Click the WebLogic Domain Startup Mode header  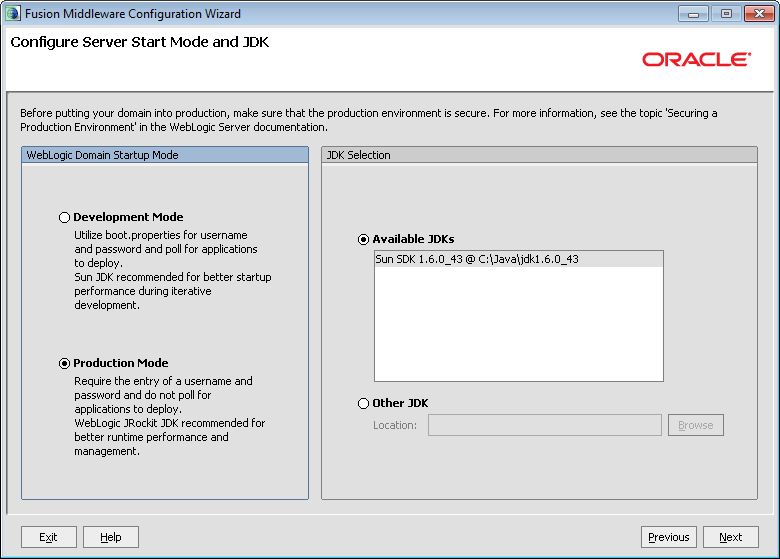(165, 155)
